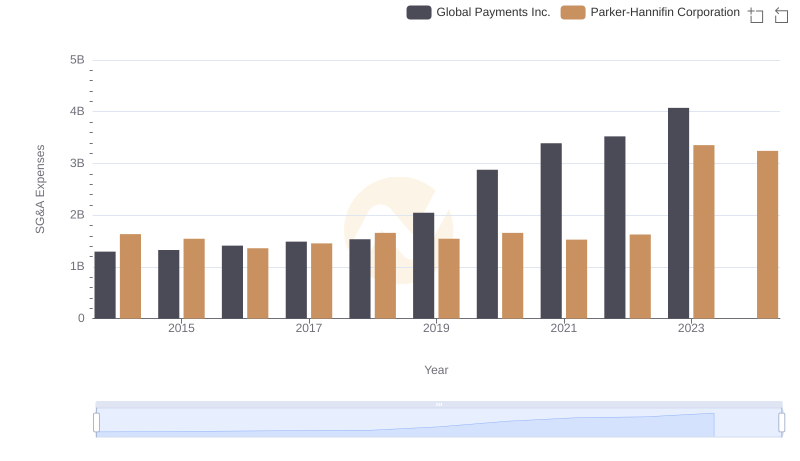This screenshot has height=461, width=800.
Task: Click the 5B y-axis label
Action: tap(77, 60)
